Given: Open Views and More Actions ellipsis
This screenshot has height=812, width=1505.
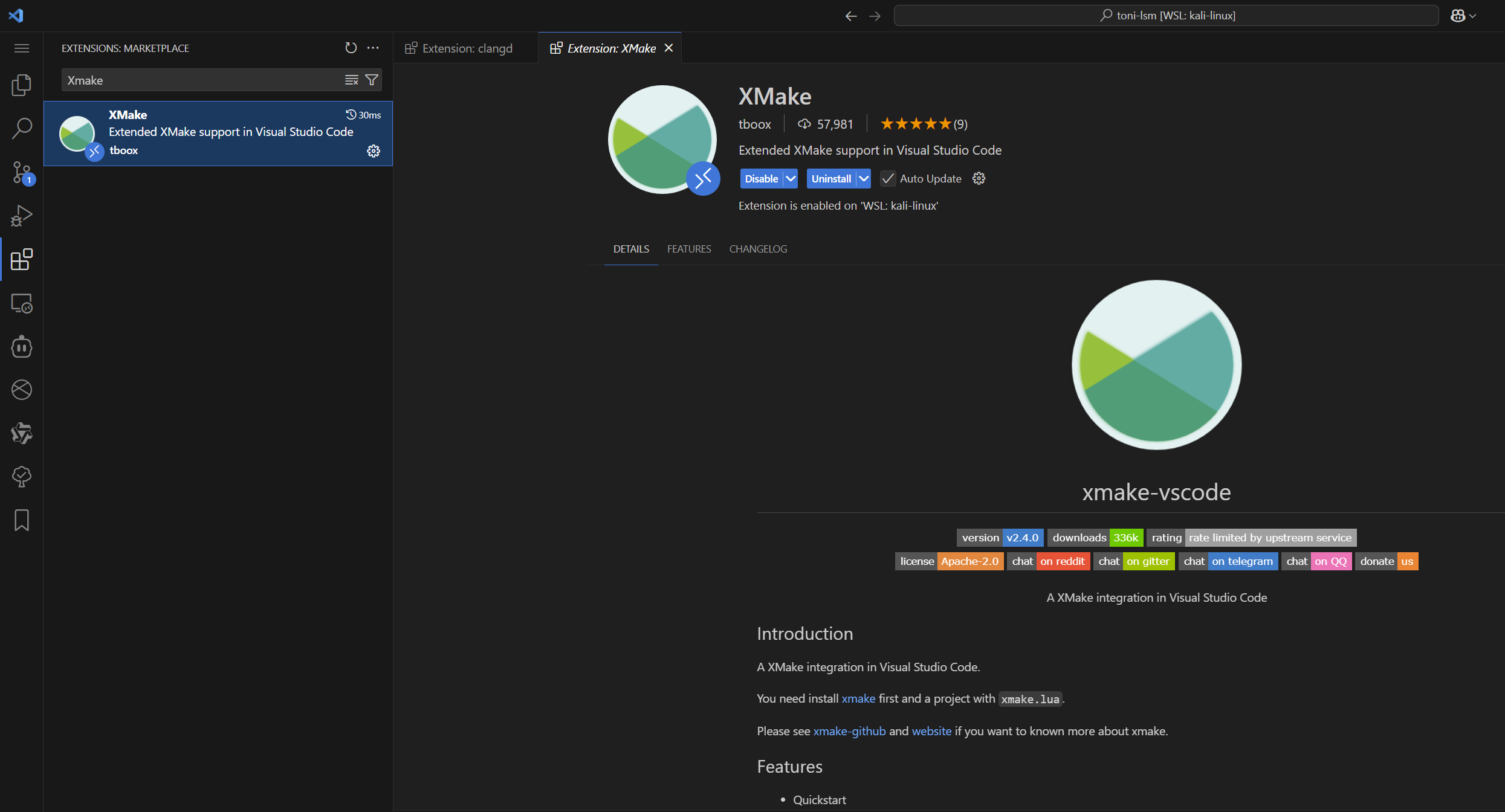Looking at the screenshot, I should tap(373, 48).
